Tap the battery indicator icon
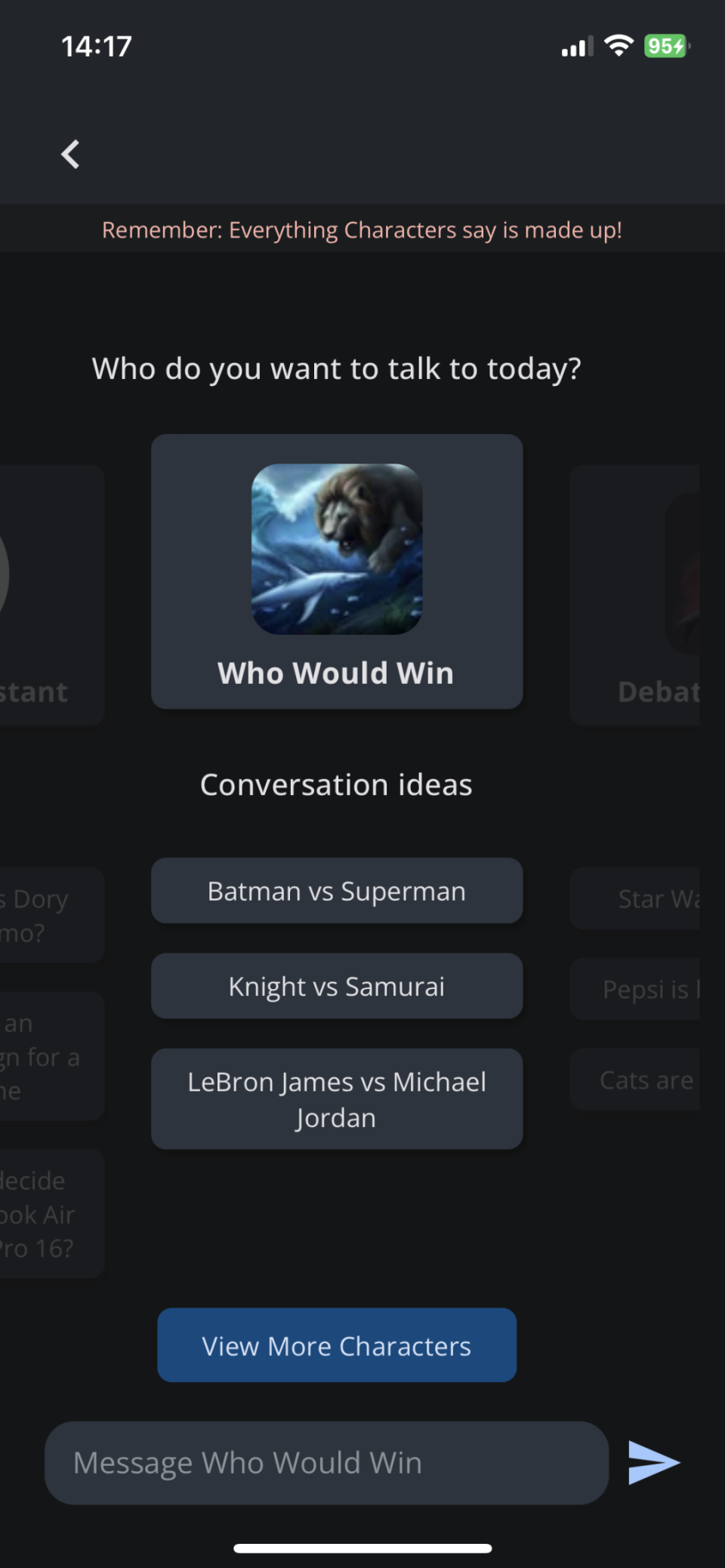 pyautogui.click(x=667, y=46)
